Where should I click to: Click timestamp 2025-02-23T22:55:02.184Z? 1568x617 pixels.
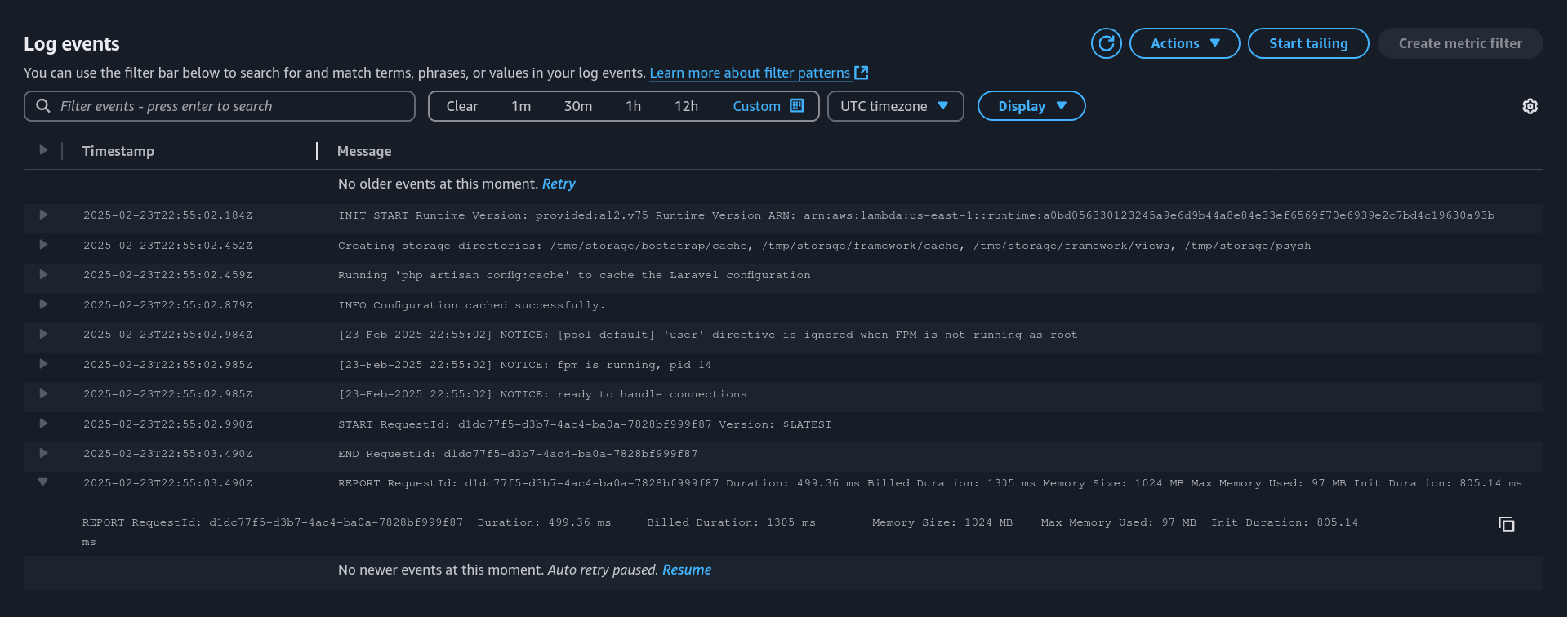(167, 215)
